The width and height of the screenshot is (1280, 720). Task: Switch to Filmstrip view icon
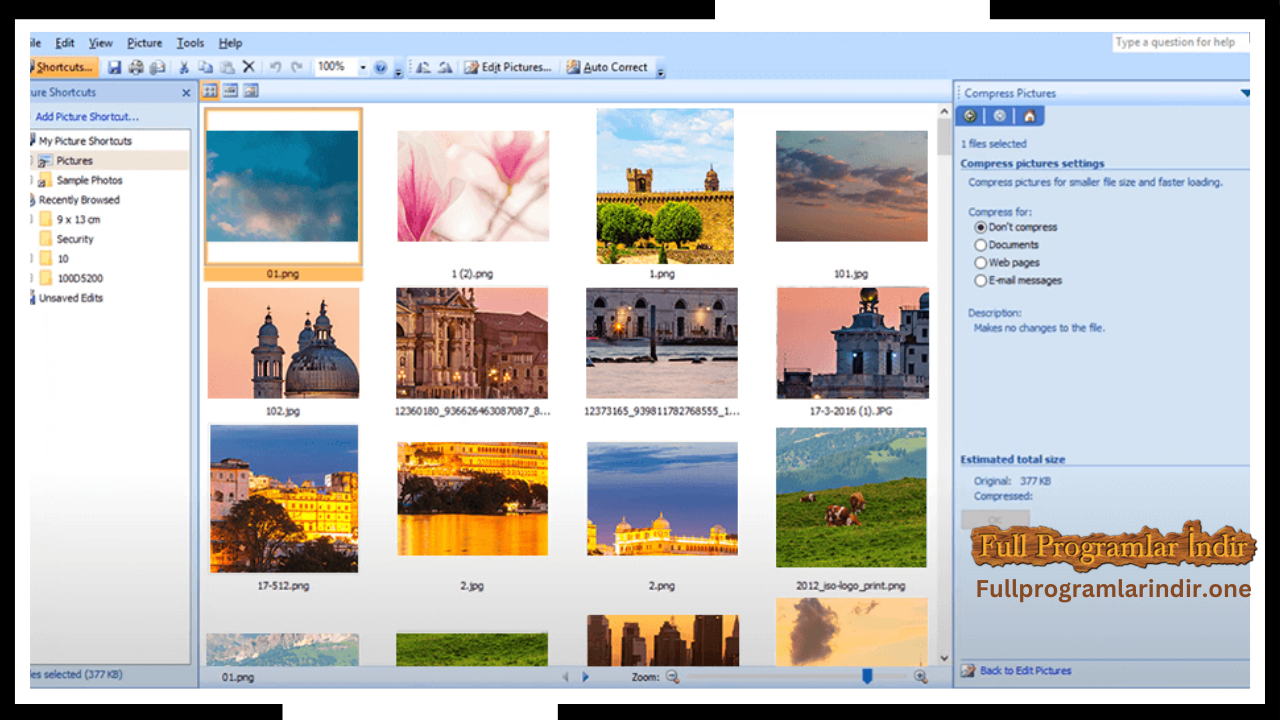point(230,91)
